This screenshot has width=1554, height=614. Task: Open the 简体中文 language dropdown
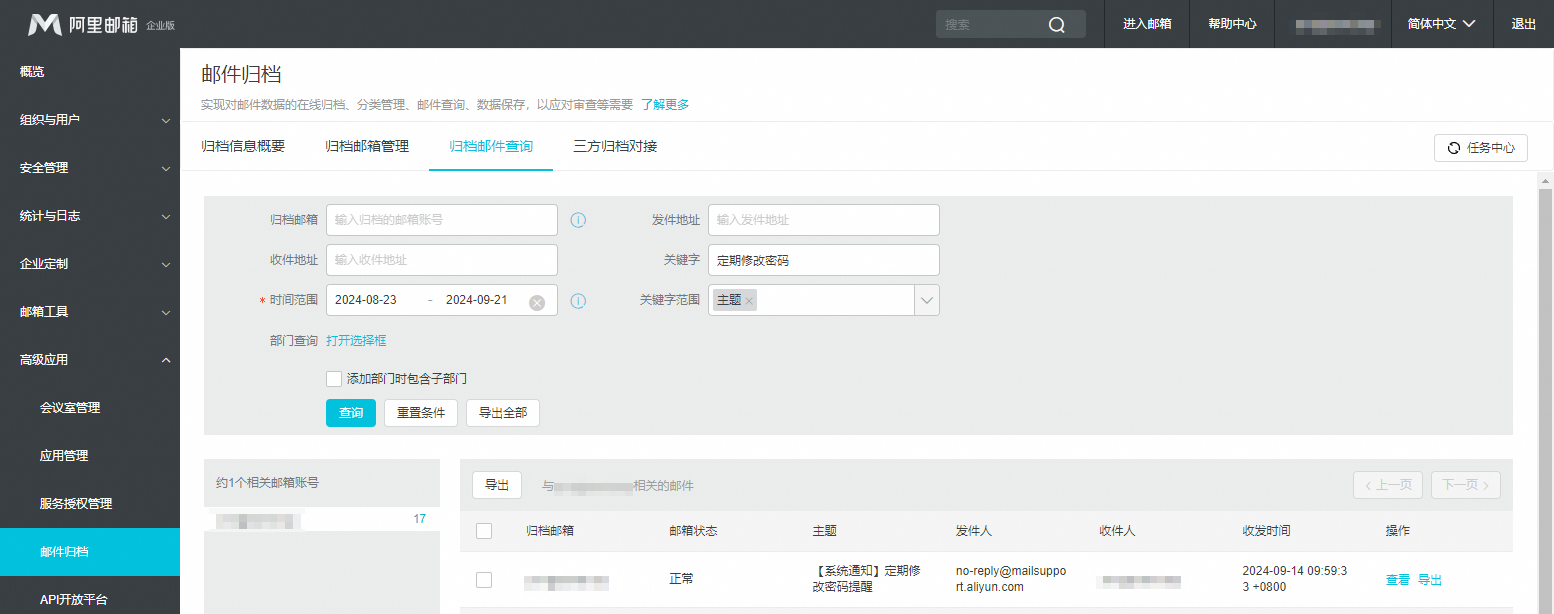pos(1441,24)
